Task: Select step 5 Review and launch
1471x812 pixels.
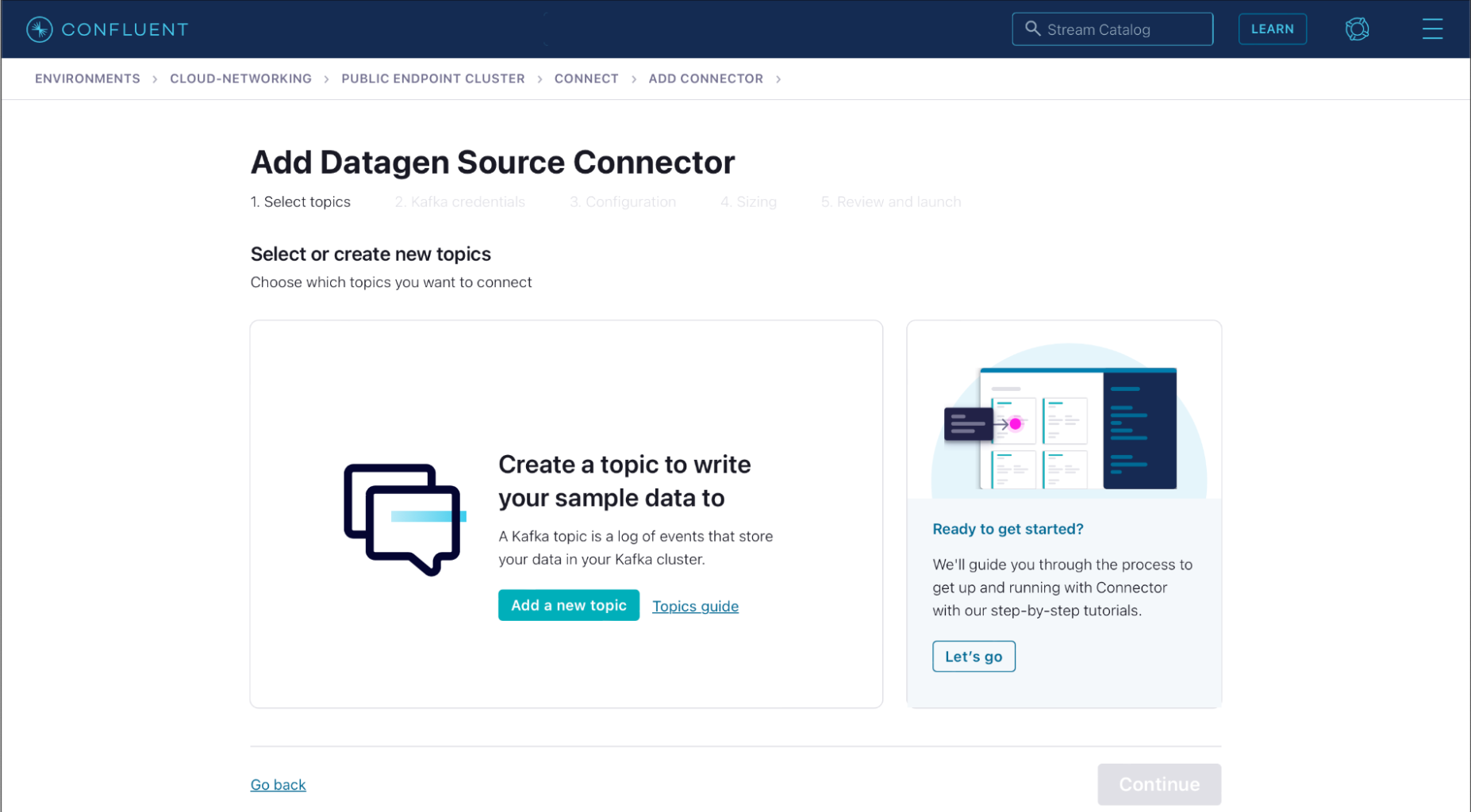Action: pos(891,202)
